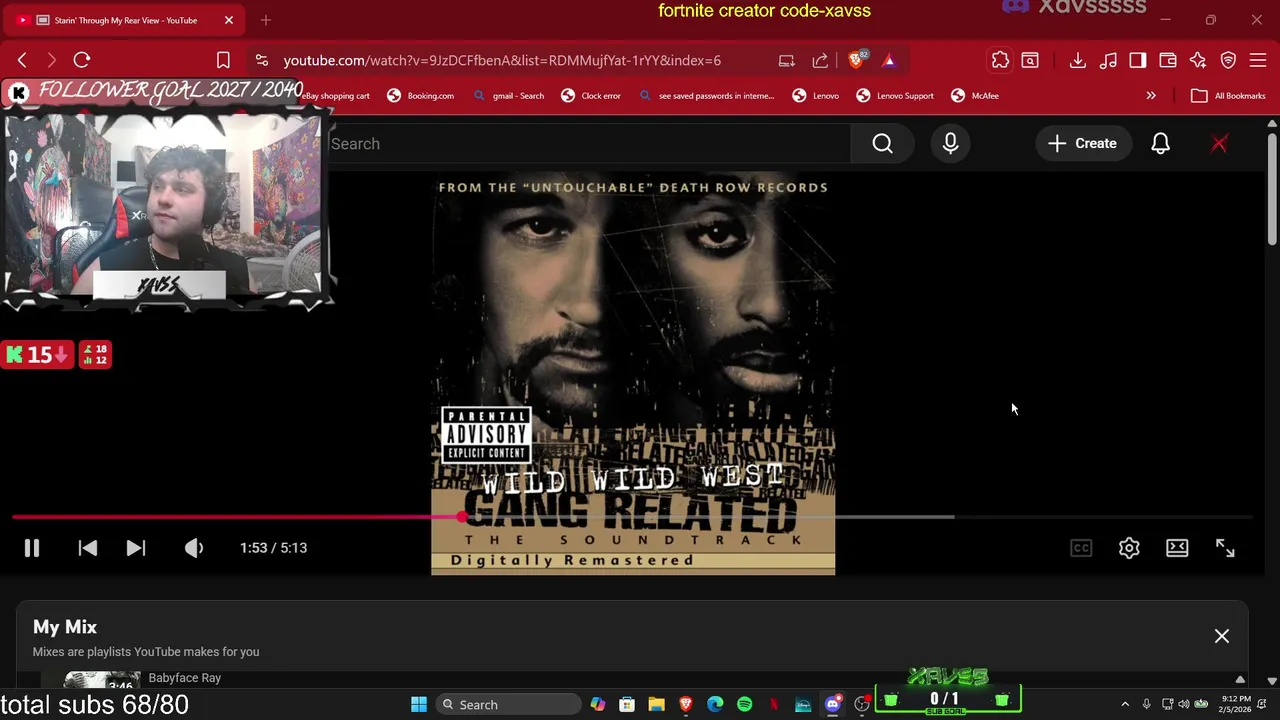Open the YouTube Create menu

point(1082,144)
